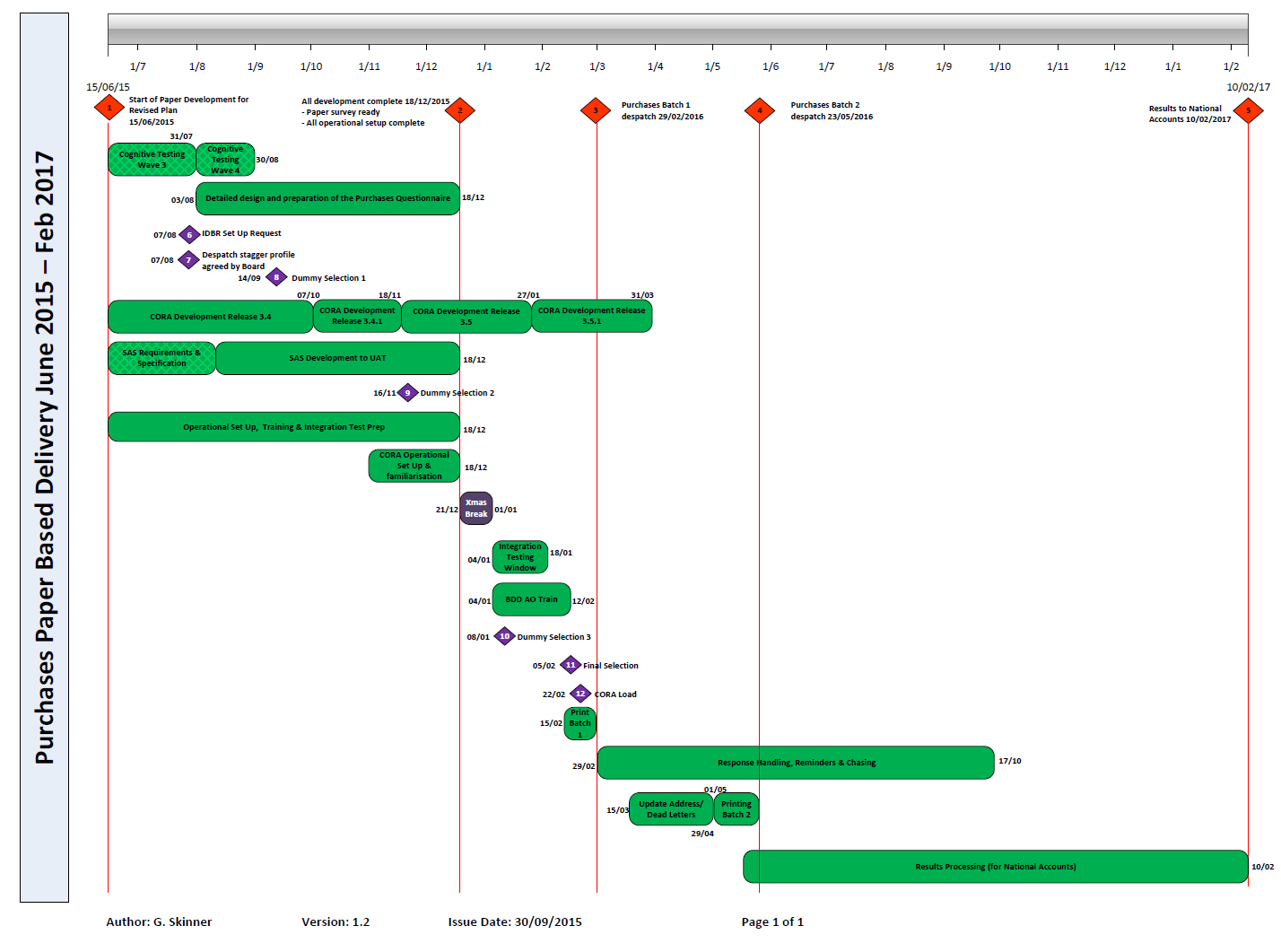Click red milestone diamond 3 Purchases Batch 1

(x=596, y=111)
